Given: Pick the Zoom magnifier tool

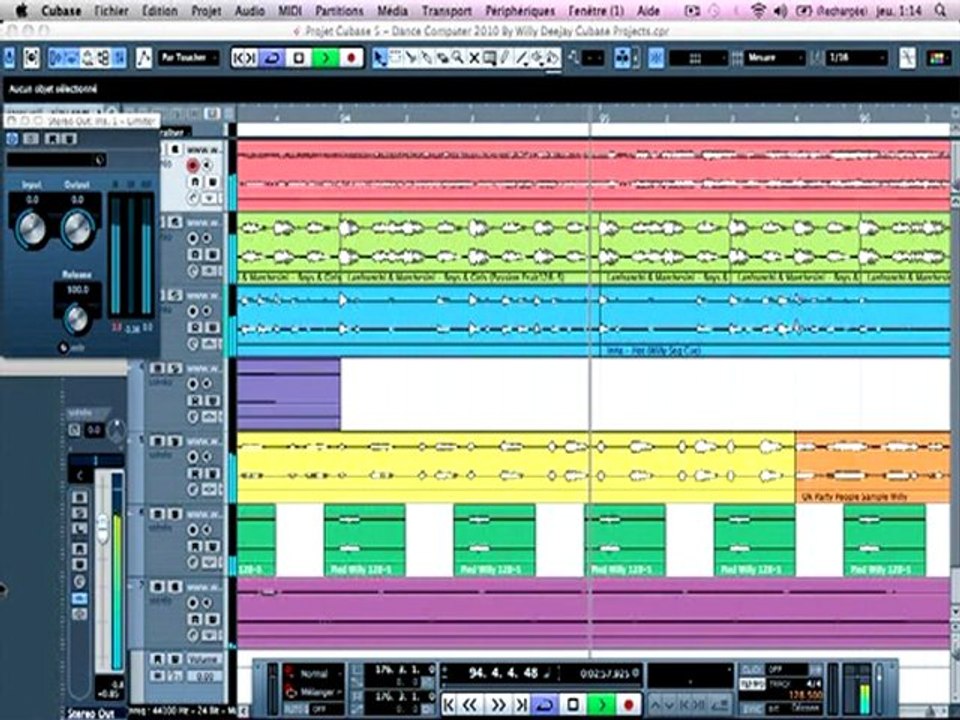Looking at the screenshot, I should (458, 58).
